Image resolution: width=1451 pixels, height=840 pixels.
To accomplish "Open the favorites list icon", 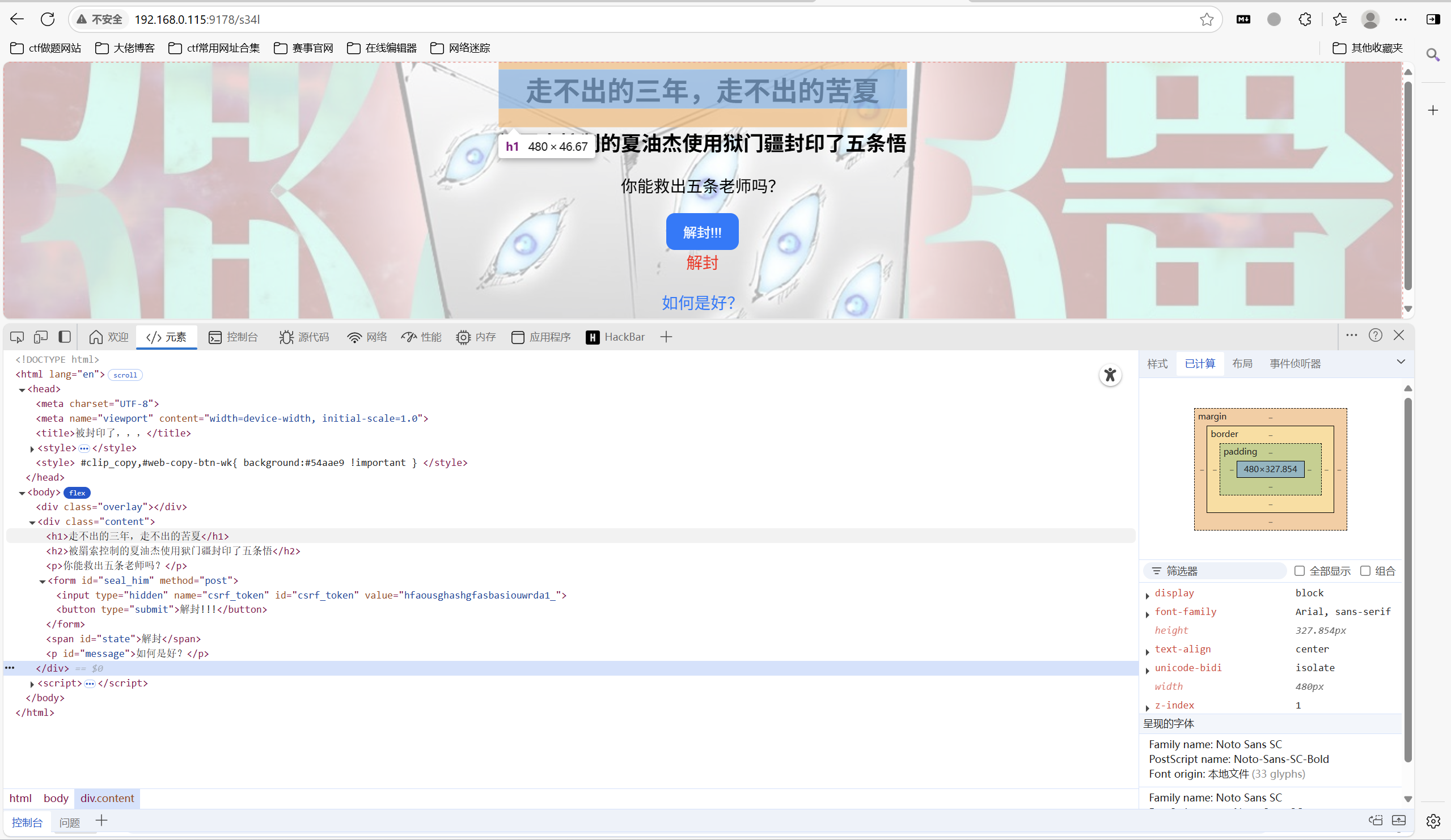I will (x=1340, y=20).
